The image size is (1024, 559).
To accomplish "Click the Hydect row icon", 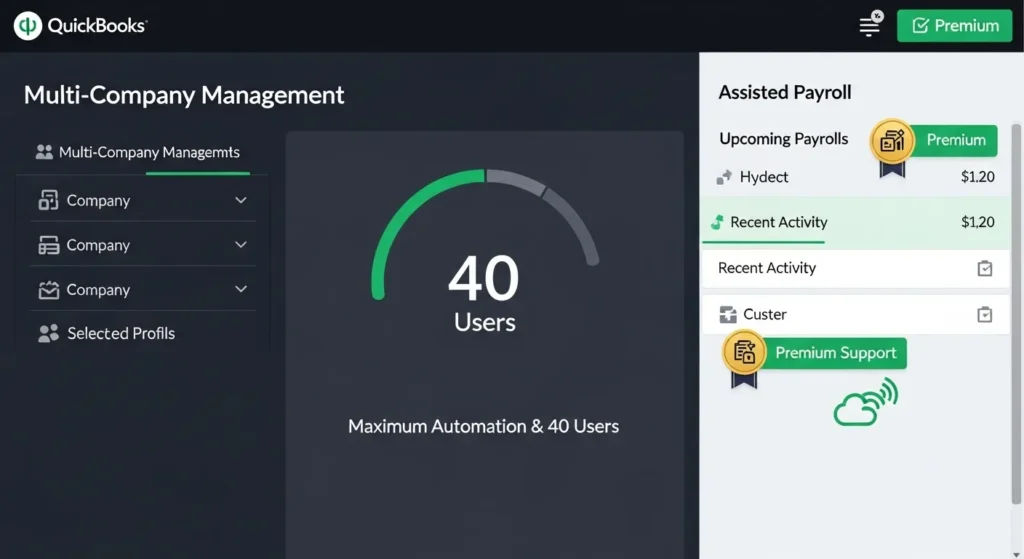I will point(725,178).
